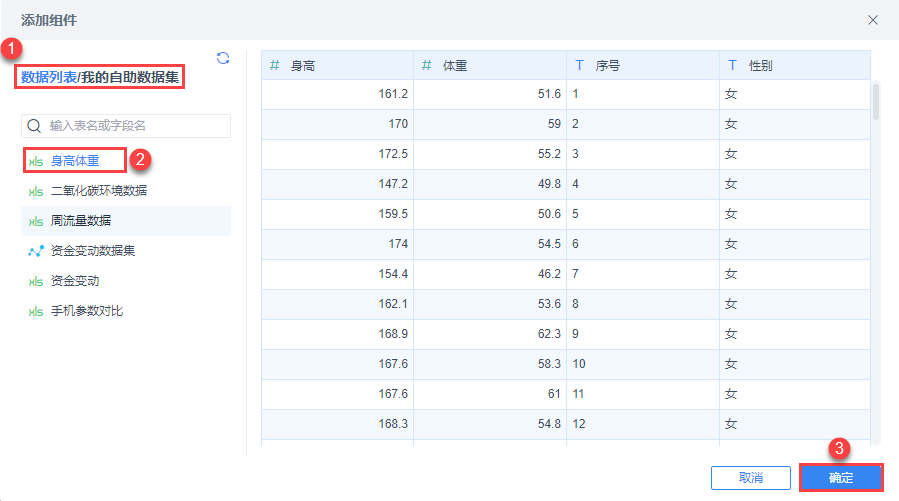The image size is (899, 501).
Task: Focus the 输入表名或字段名 search field
Action: pyautogui.click(x=126, y=126)
